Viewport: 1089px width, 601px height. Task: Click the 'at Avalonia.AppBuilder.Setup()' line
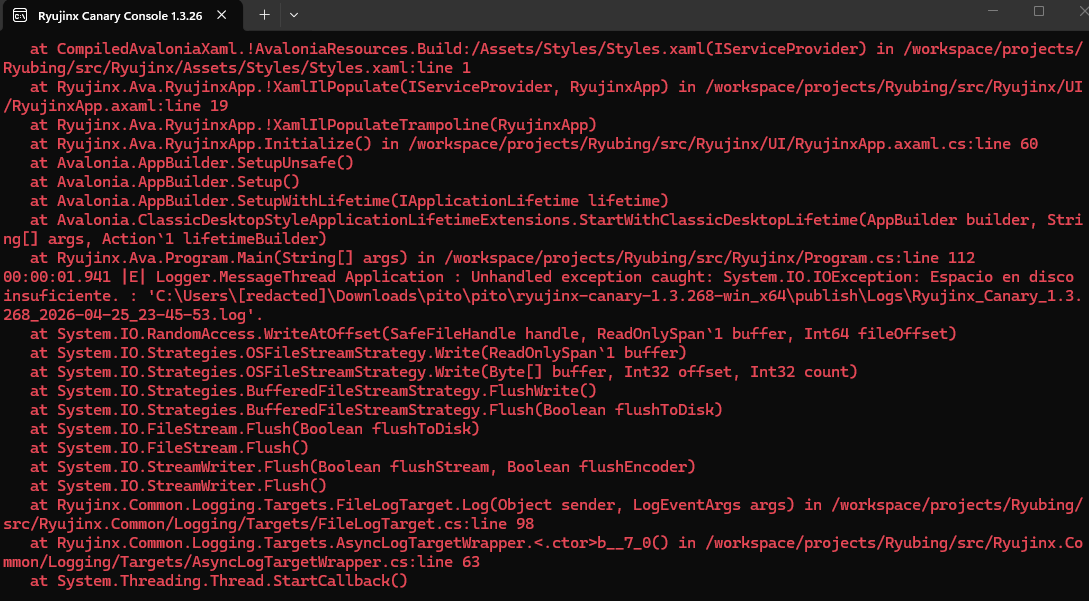click(165, 182)
